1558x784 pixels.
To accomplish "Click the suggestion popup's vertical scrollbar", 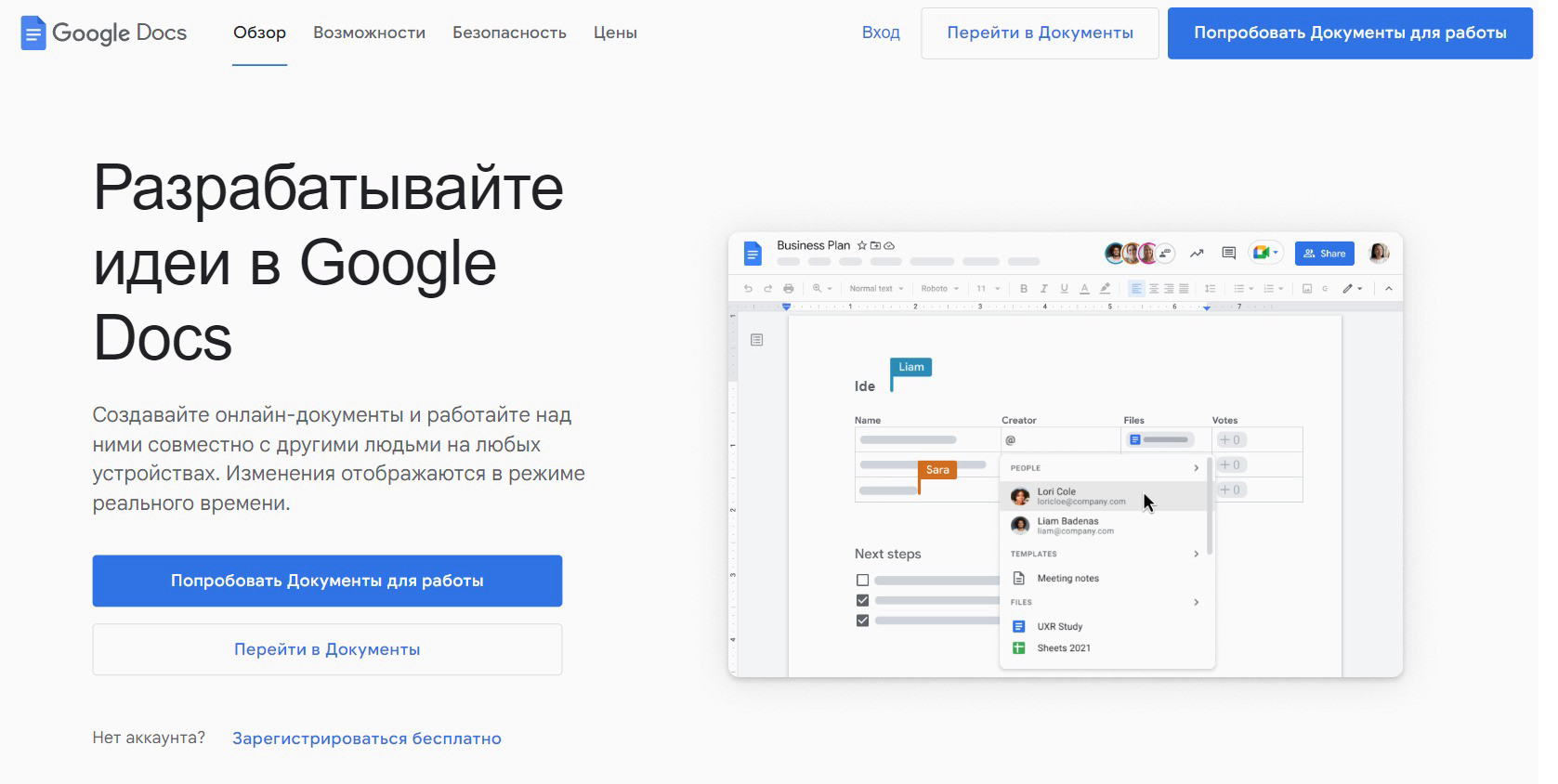I will pyautogui.click(x=1209, y=506).
